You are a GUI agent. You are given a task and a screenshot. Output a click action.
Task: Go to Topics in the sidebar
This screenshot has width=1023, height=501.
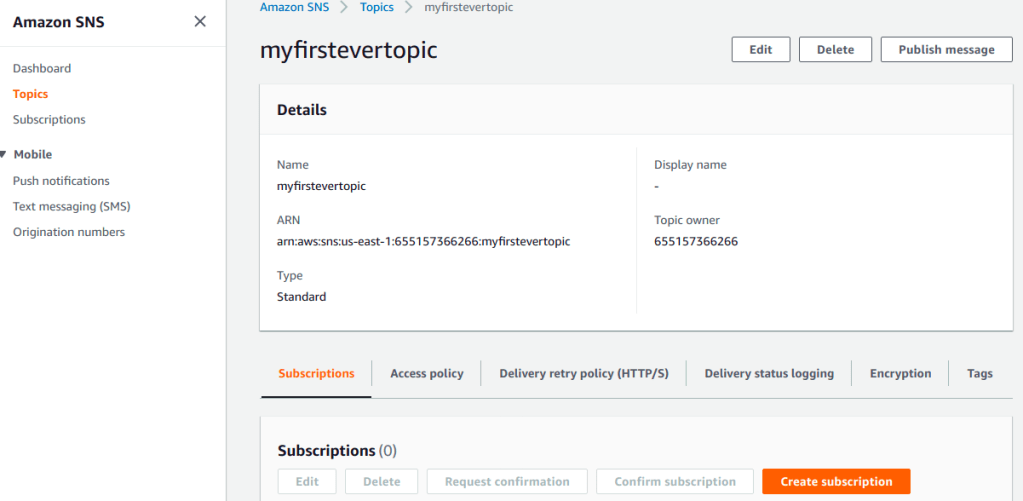click(x=30, y=94)
